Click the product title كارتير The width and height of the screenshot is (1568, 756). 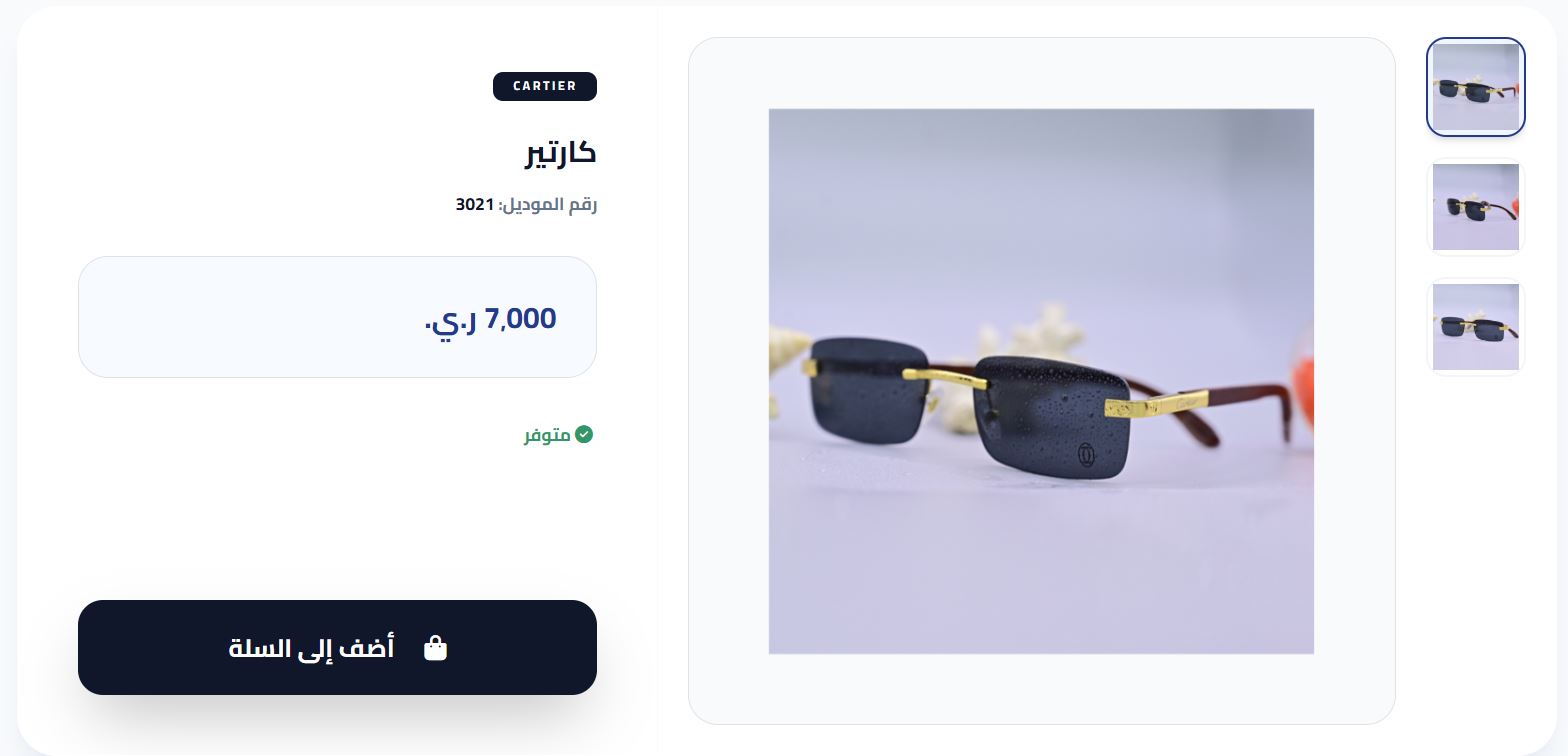click(x=560, y=153)
